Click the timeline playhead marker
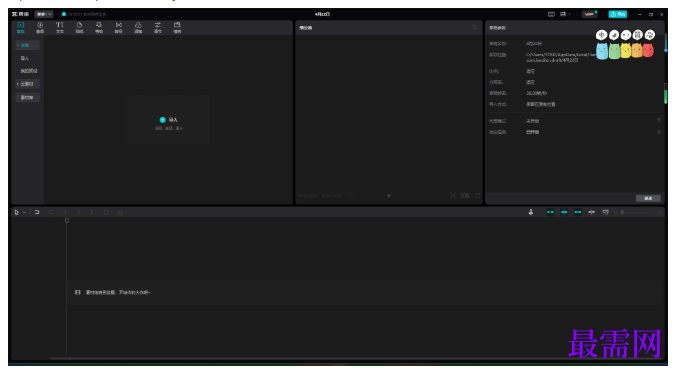Screen dimensions: 680x375 66,221
